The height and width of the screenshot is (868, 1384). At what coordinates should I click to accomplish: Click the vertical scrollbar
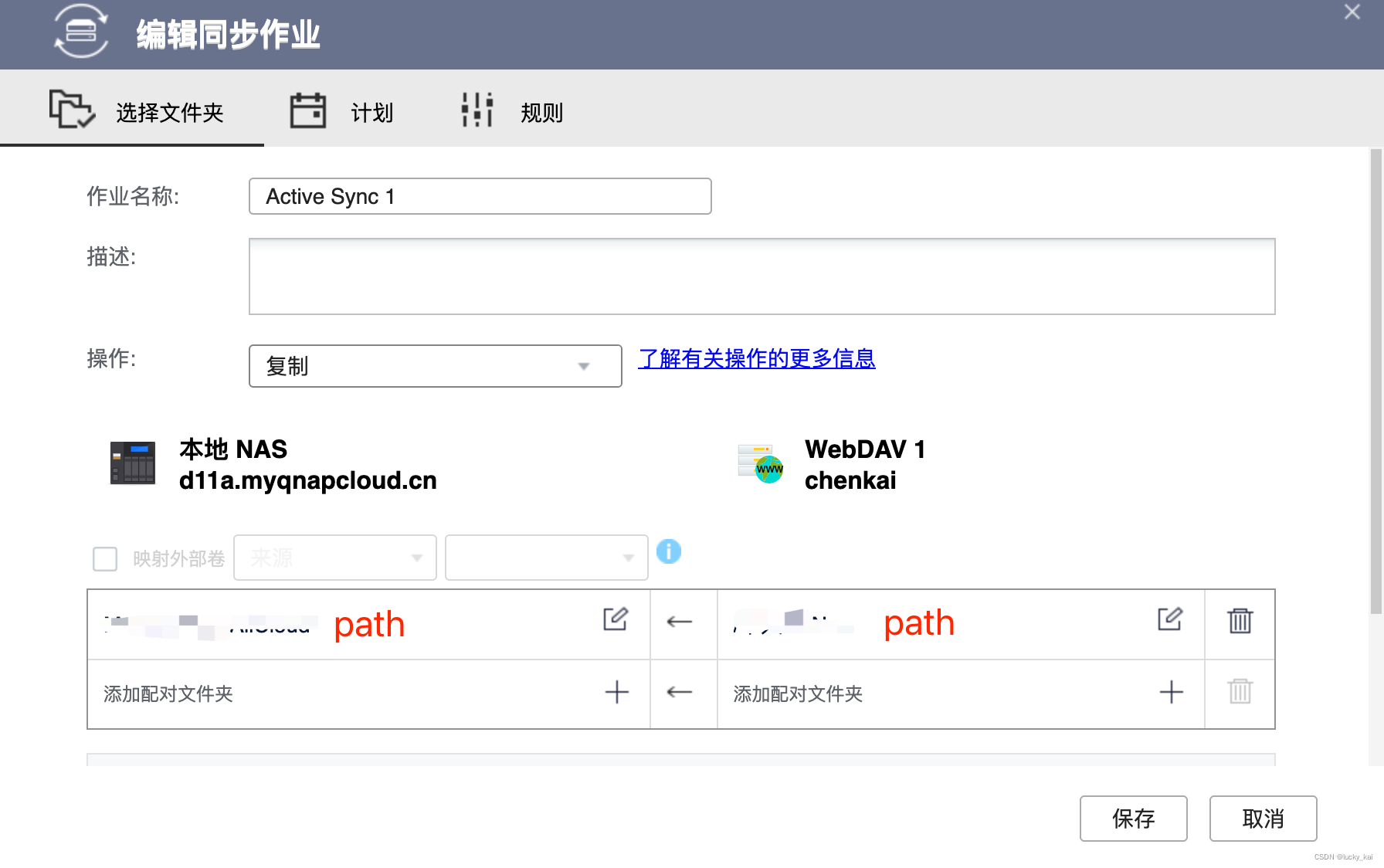[x=1376, y=381]
